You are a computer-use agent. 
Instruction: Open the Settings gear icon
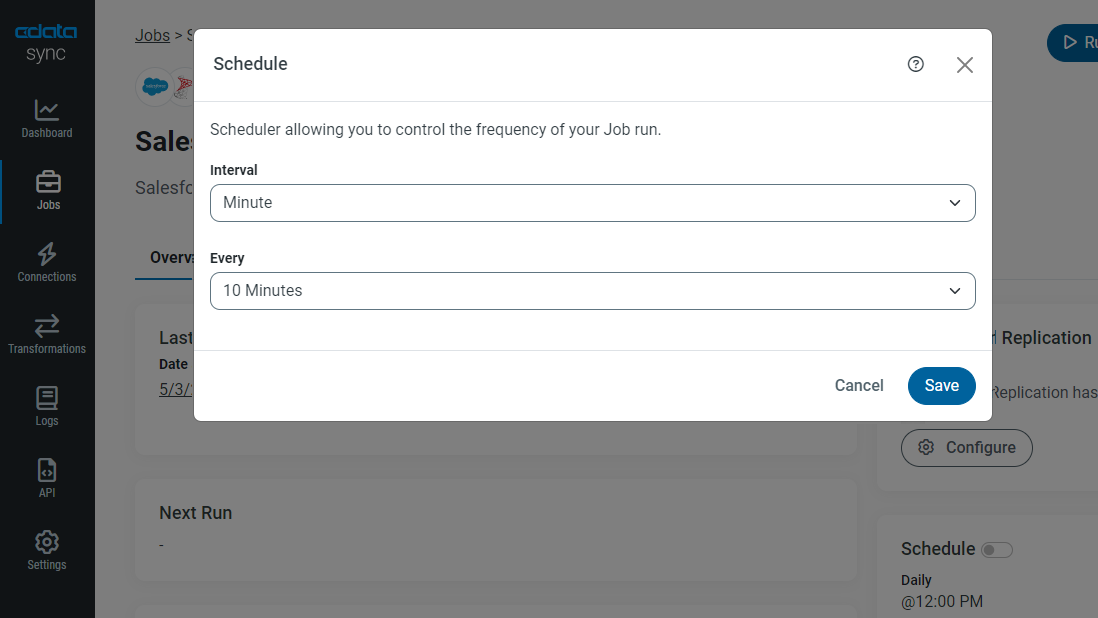click(47, 542)
